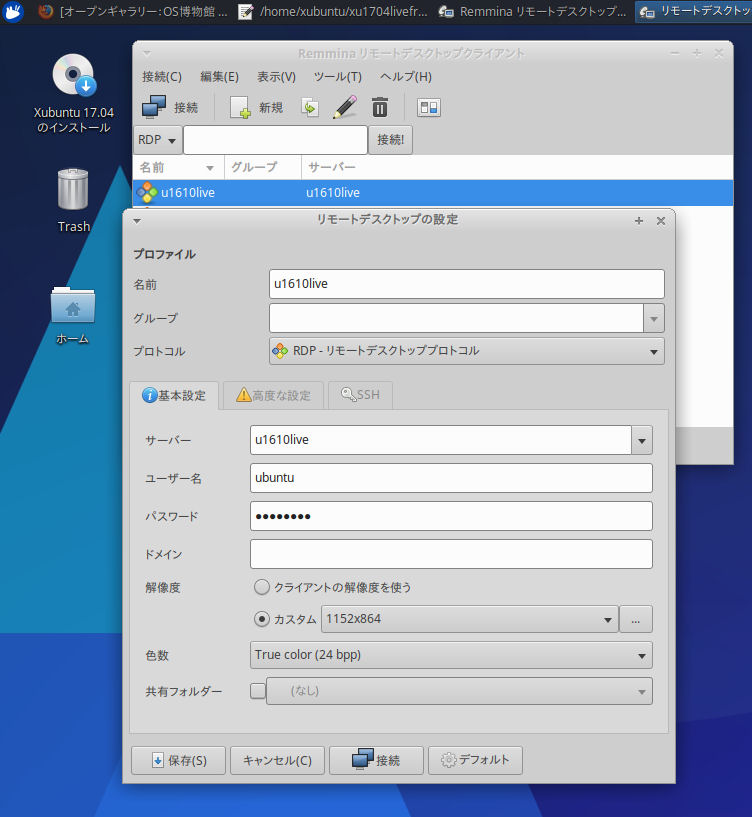Viewport: 752px width, 817px height.
Task: Click the preferences toolbar icon in Remmina
Action: pyautogui.click(x=428, y=108)
